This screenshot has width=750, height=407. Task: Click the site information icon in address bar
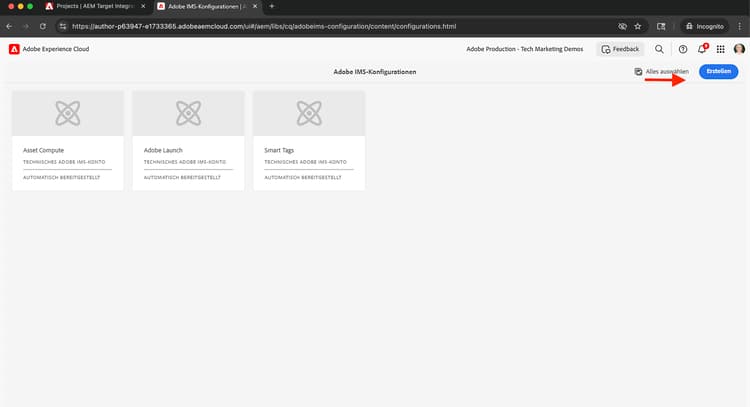63,26
